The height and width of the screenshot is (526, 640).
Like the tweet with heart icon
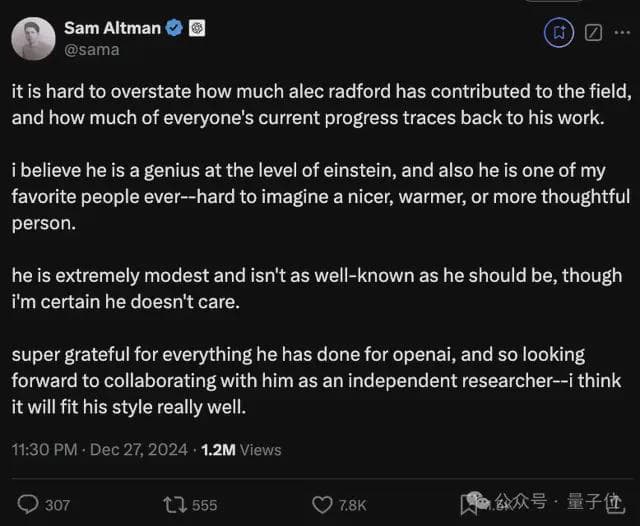tap(322, 504)
